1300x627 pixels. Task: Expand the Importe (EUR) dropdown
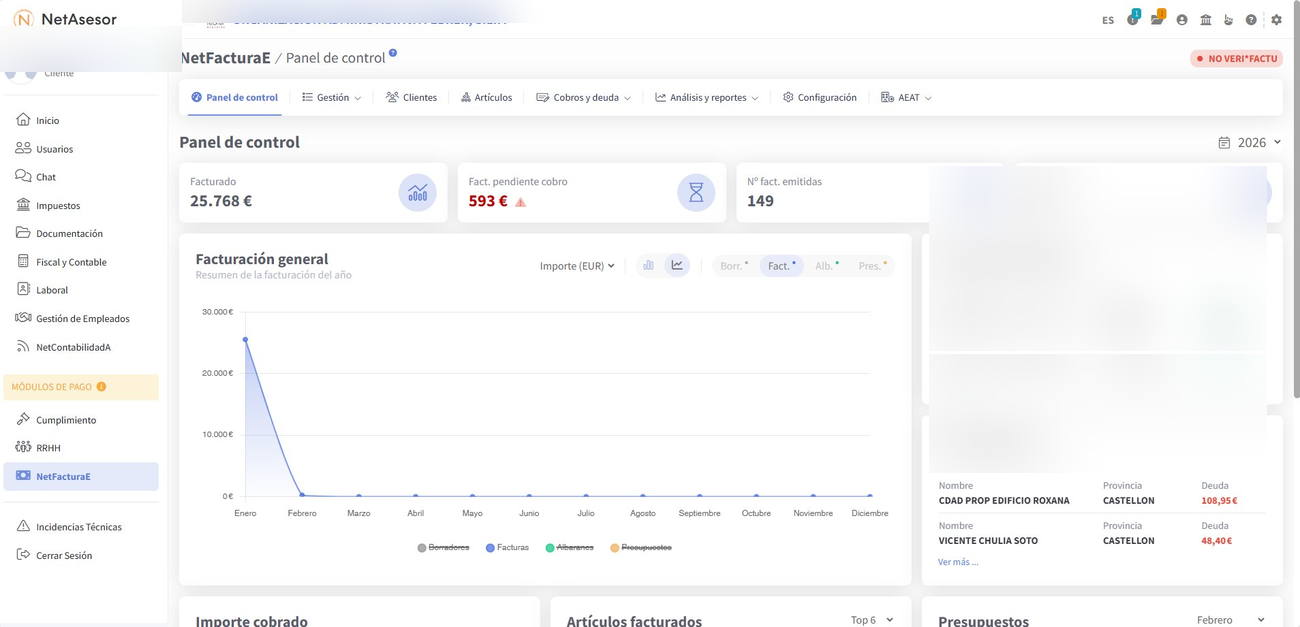coord(577,266)
